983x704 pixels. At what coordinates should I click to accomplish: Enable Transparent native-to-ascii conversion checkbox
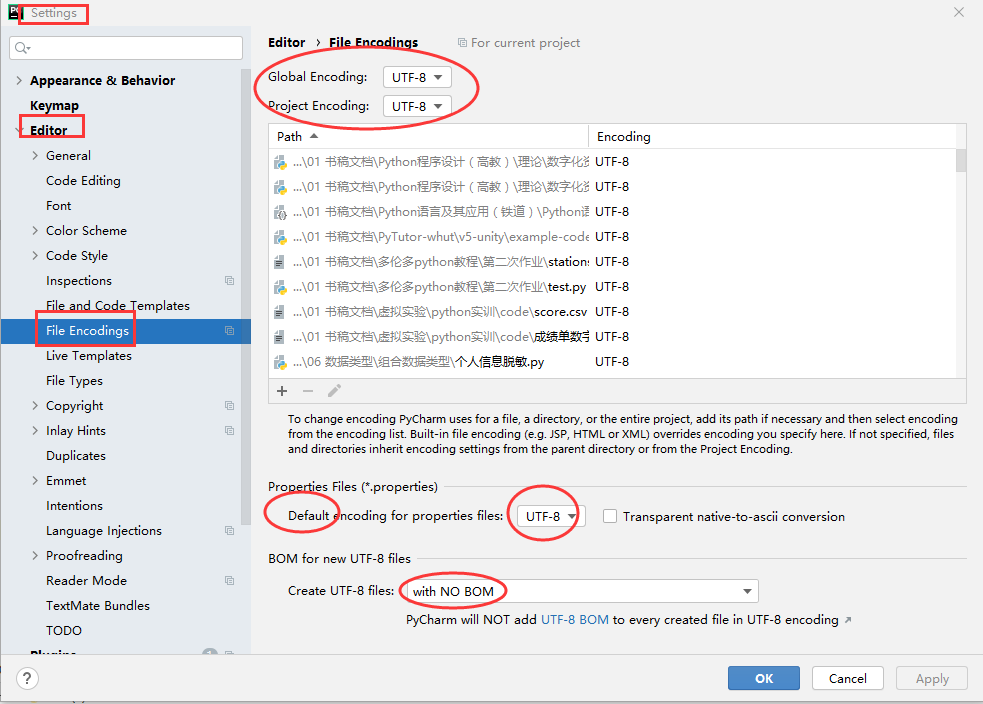tap(610, 516)
